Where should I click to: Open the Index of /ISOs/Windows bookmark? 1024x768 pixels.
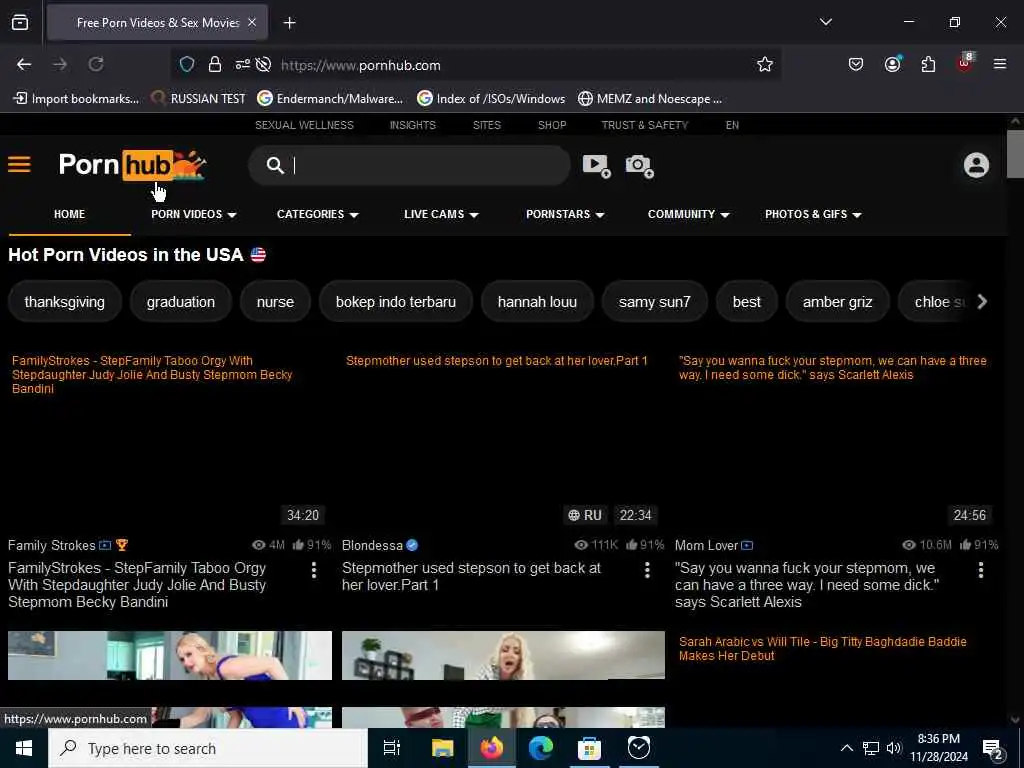[x=490, y=99]
